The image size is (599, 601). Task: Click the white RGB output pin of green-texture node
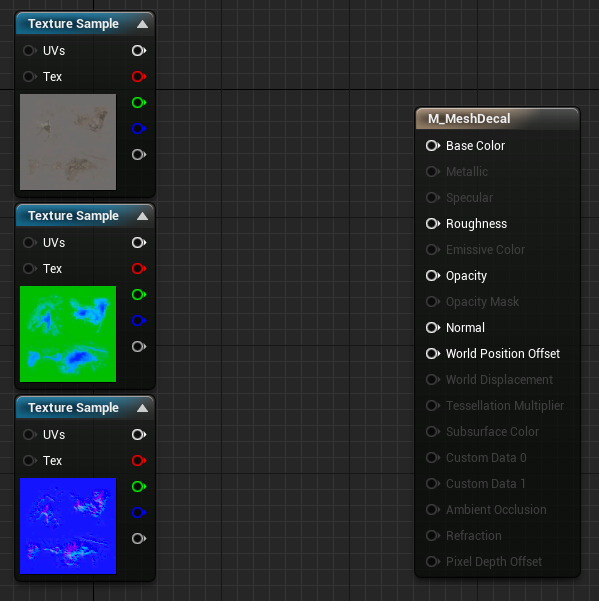[x=139, y=243]
